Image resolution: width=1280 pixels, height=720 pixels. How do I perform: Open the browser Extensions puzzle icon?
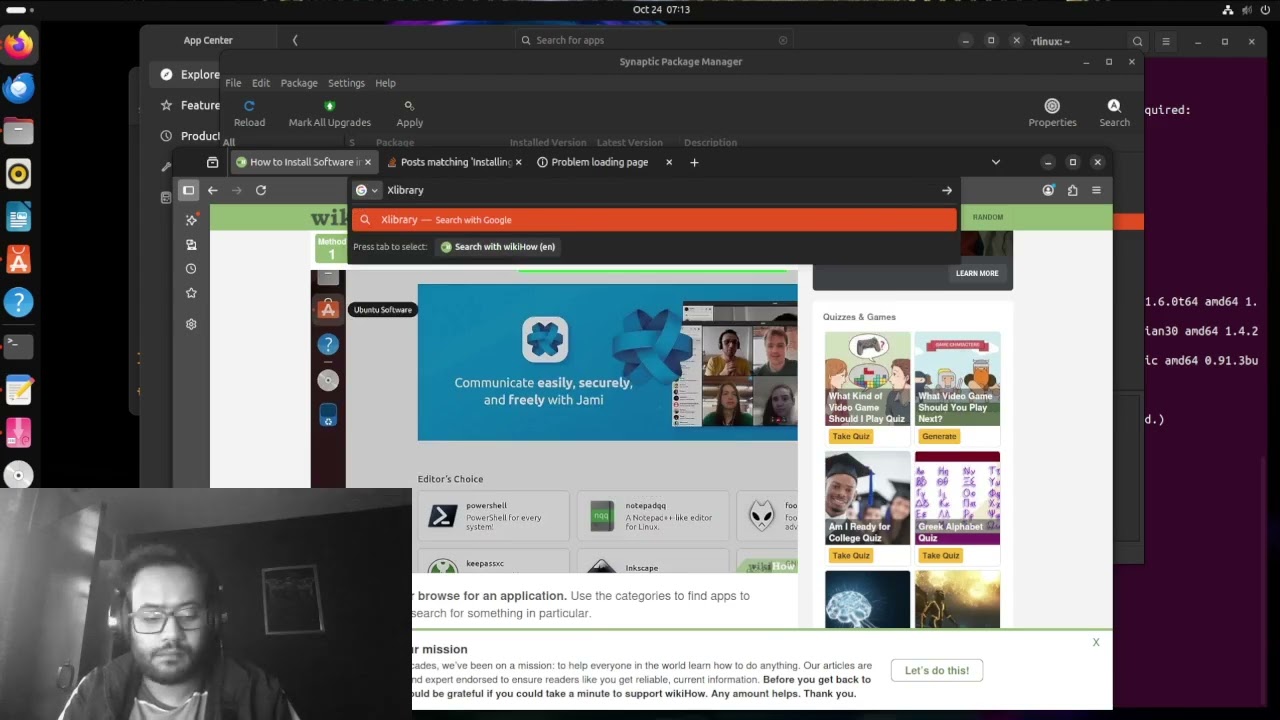(1072, 190)
